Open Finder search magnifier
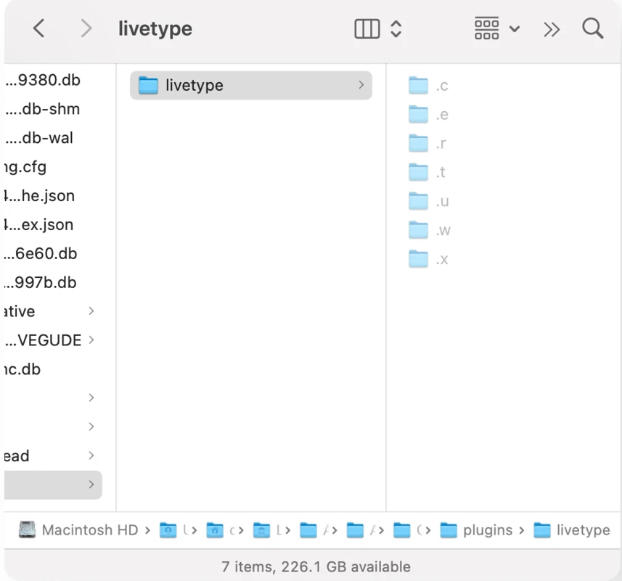Screen dimensions: 622x581 [593, 29]
